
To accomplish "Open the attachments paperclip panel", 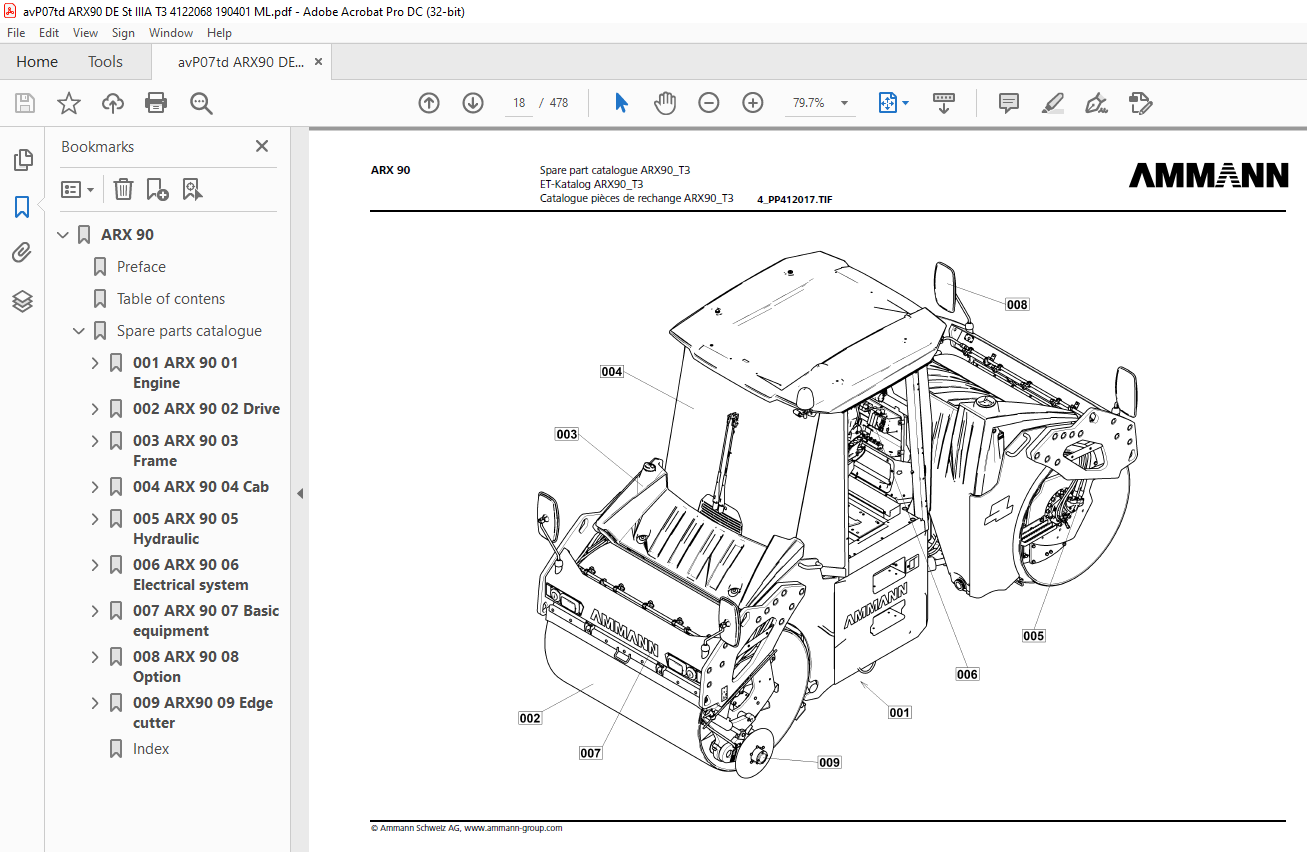I will pyautogui.click(x=22, y=253).
